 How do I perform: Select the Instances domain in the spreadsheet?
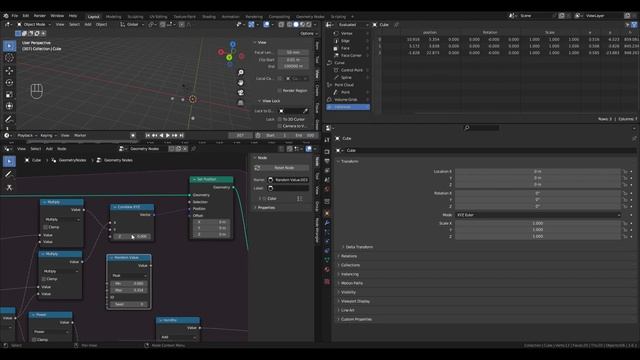tap(348, 107)
